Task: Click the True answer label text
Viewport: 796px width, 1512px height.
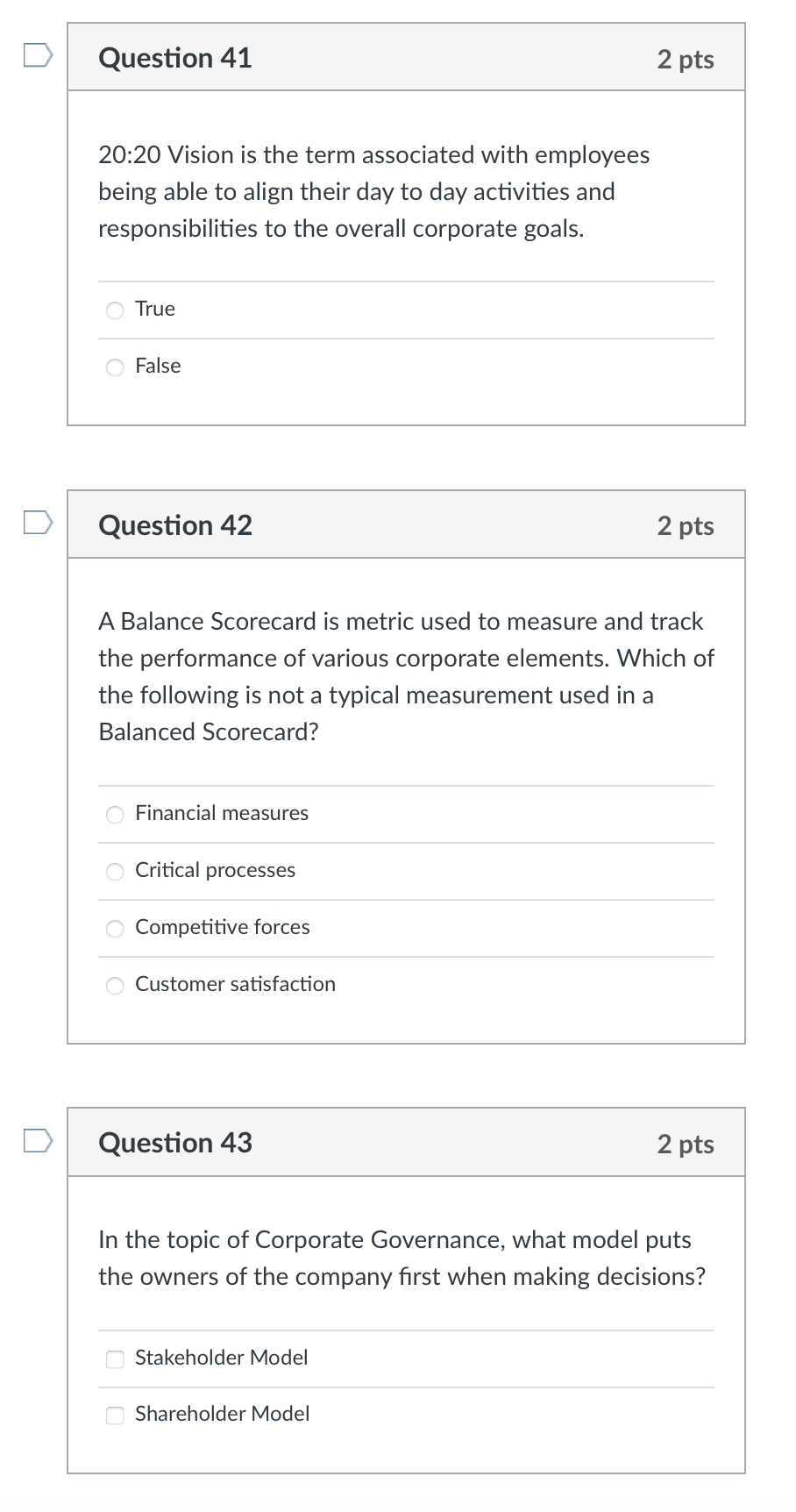Action: [x=155, y=309]
